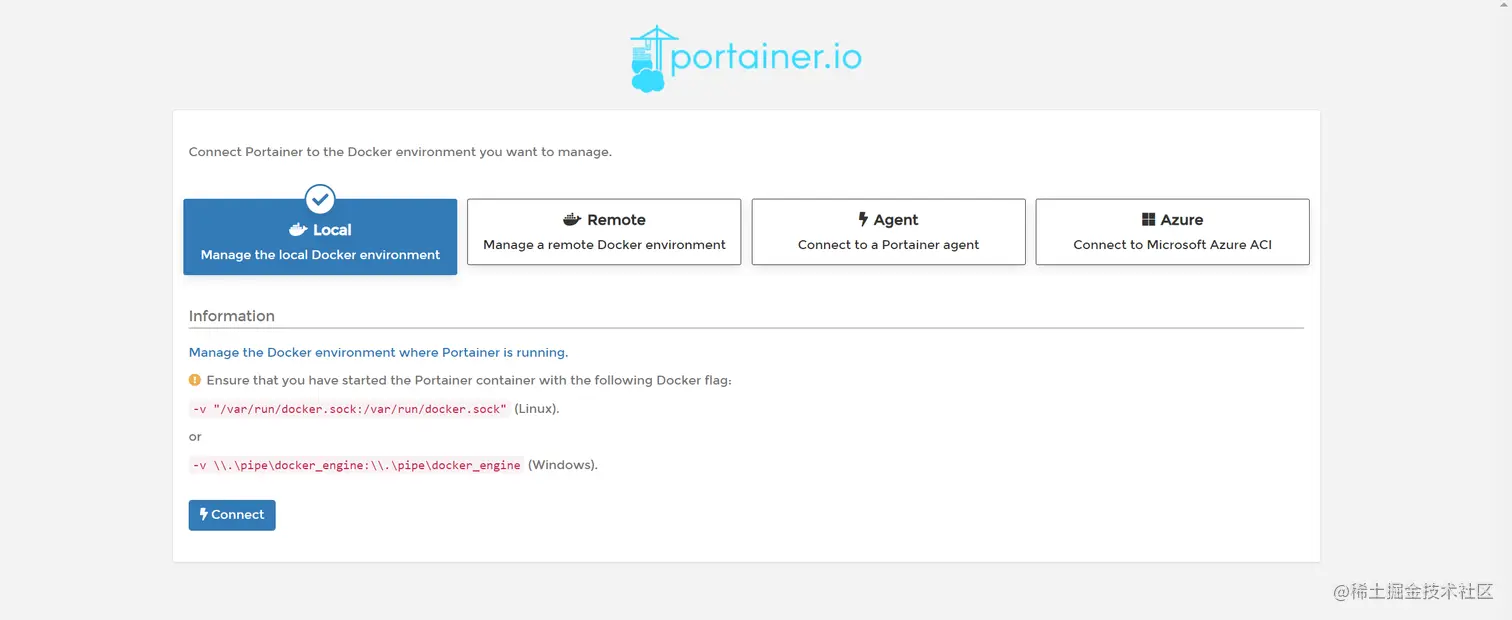Viewport: 1512px width, 620px height.
Task: Click the Portainer crane logo icon
Action: tap(648, 59)
